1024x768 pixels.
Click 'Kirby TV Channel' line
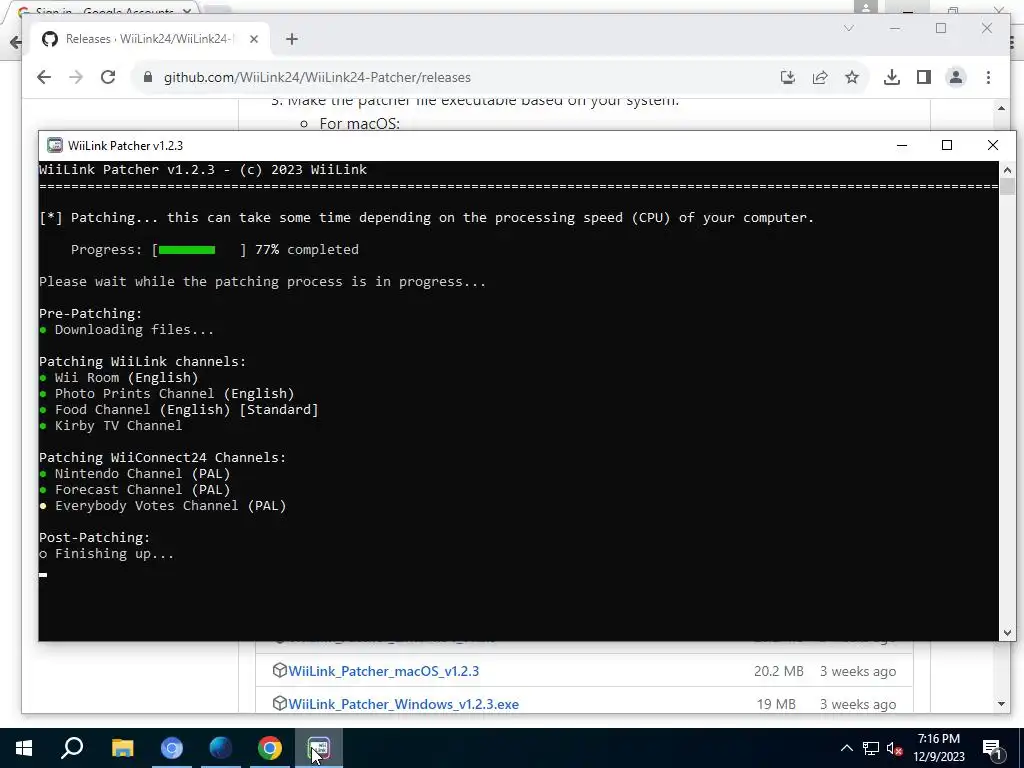pos(118,426)
